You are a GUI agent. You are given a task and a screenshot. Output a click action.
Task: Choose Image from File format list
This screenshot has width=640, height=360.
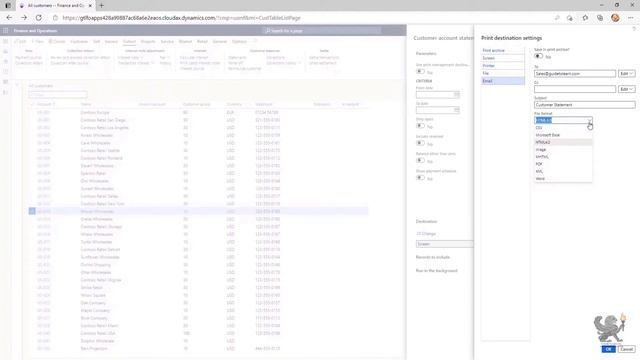click(x=563, y=150)
